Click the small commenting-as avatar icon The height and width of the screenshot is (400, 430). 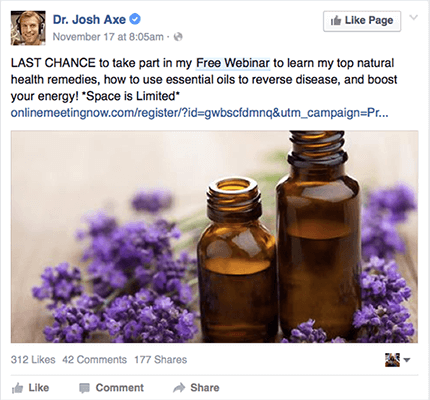point(392,360)
